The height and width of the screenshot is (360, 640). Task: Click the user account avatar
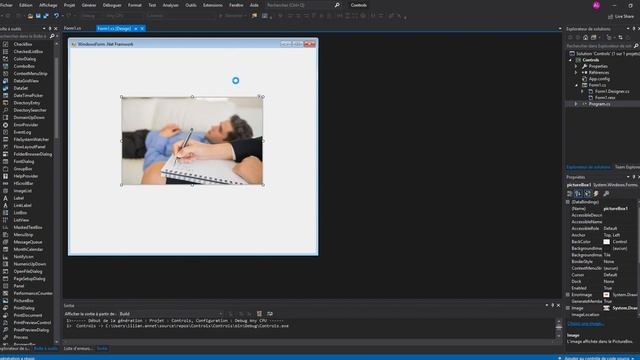click(x=596, y=5)
